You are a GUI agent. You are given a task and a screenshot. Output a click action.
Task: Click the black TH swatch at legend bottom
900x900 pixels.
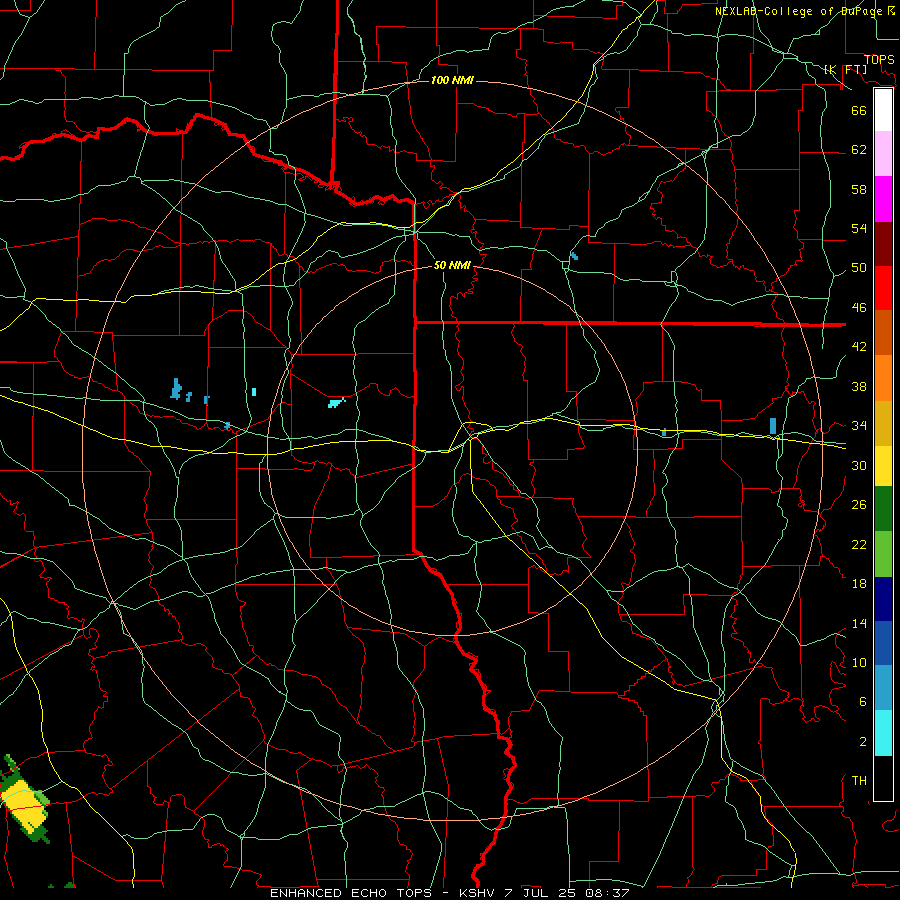click(883, 778)
